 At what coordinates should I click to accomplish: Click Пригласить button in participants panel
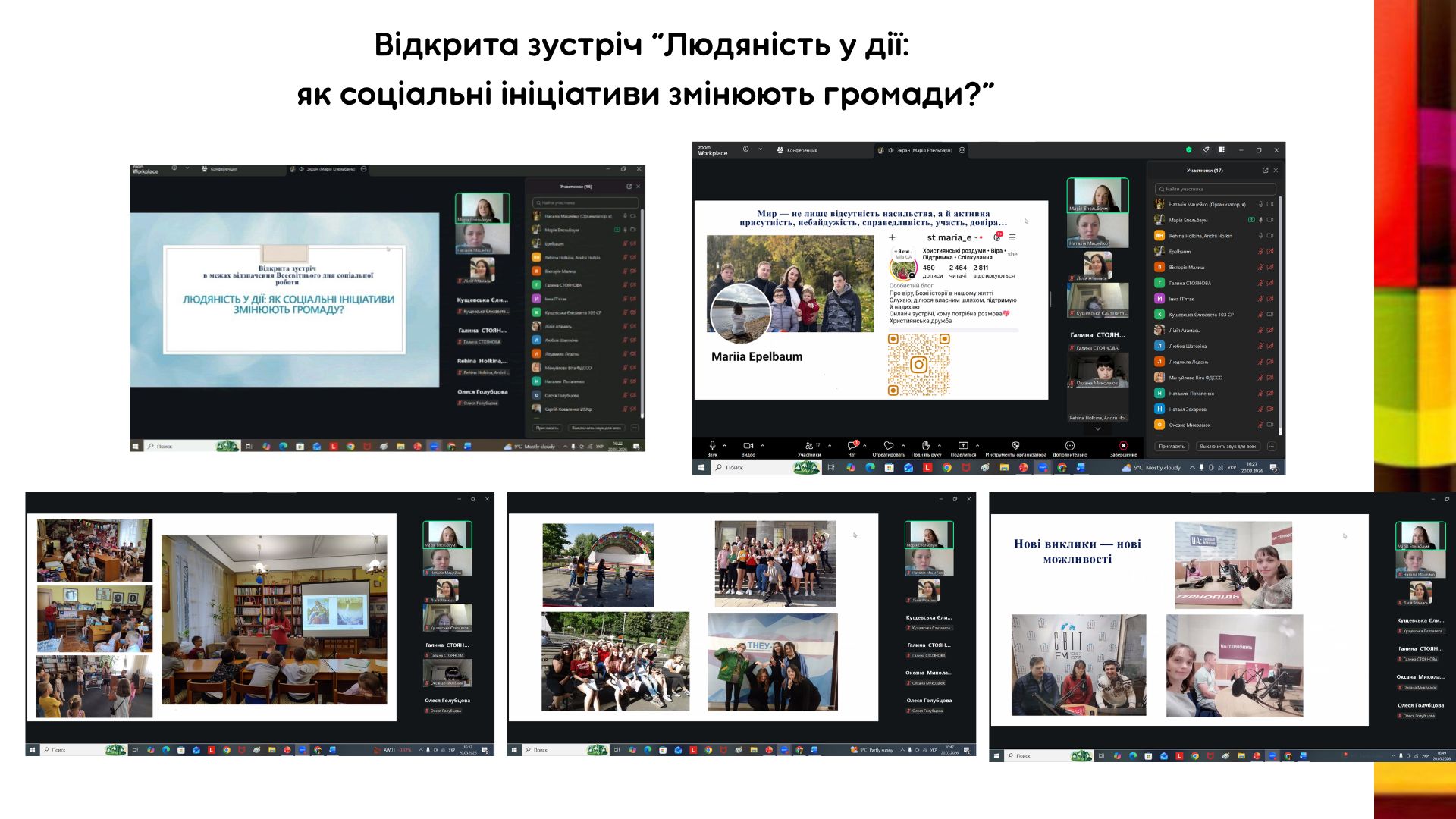point(1172,447)
